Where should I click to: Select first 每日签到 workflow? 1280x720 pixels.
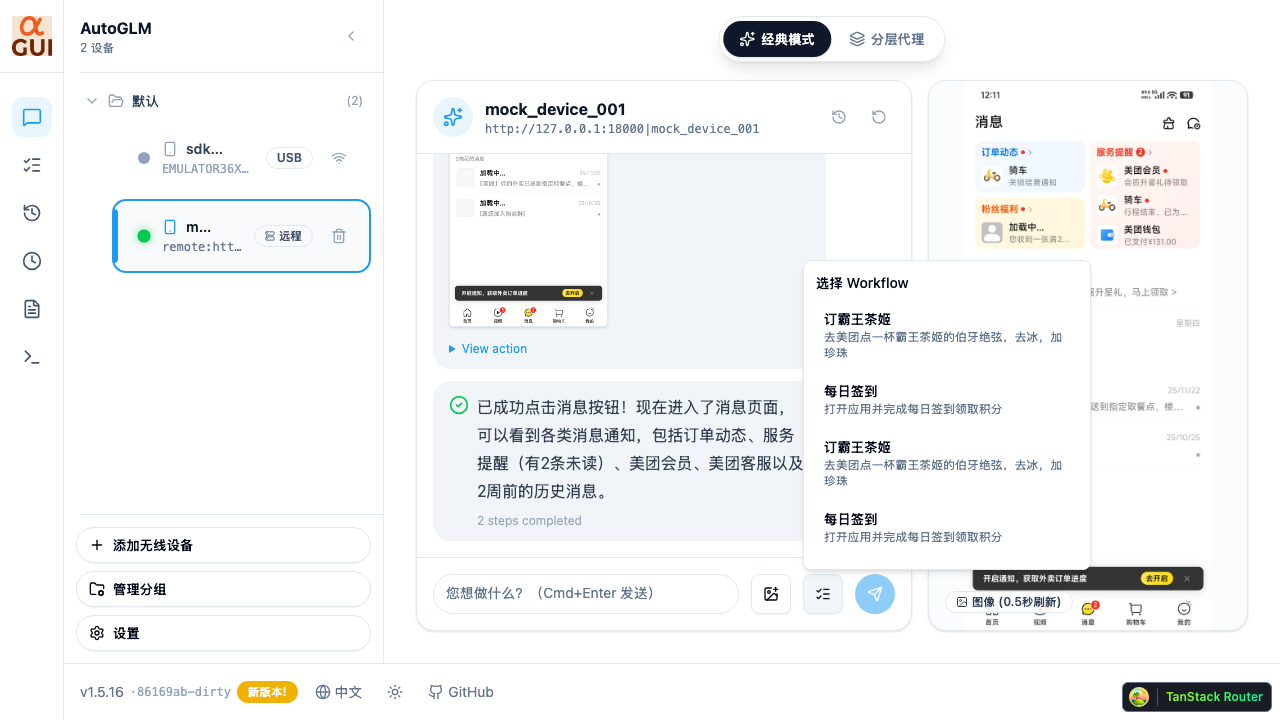click(x=946, y=399)
